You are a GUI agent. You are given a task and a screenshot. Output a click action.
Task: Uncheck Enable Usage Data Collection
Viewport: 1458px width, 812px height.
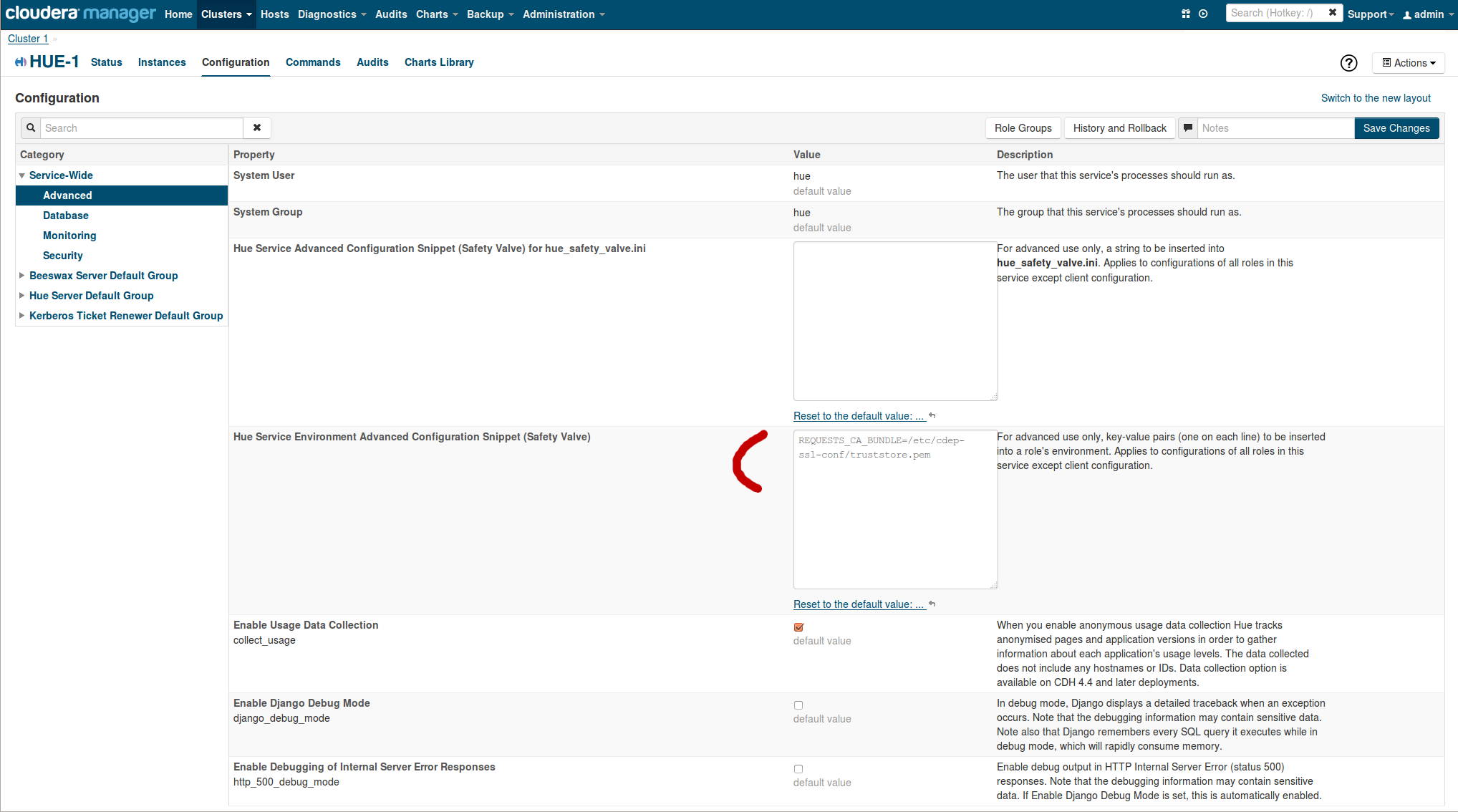[x=798, y=627]
